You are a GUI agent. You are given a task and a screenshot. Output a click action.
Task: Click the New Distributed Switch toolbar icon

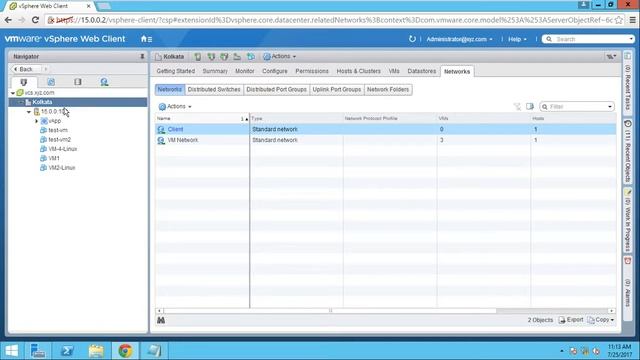coord(251,57)
